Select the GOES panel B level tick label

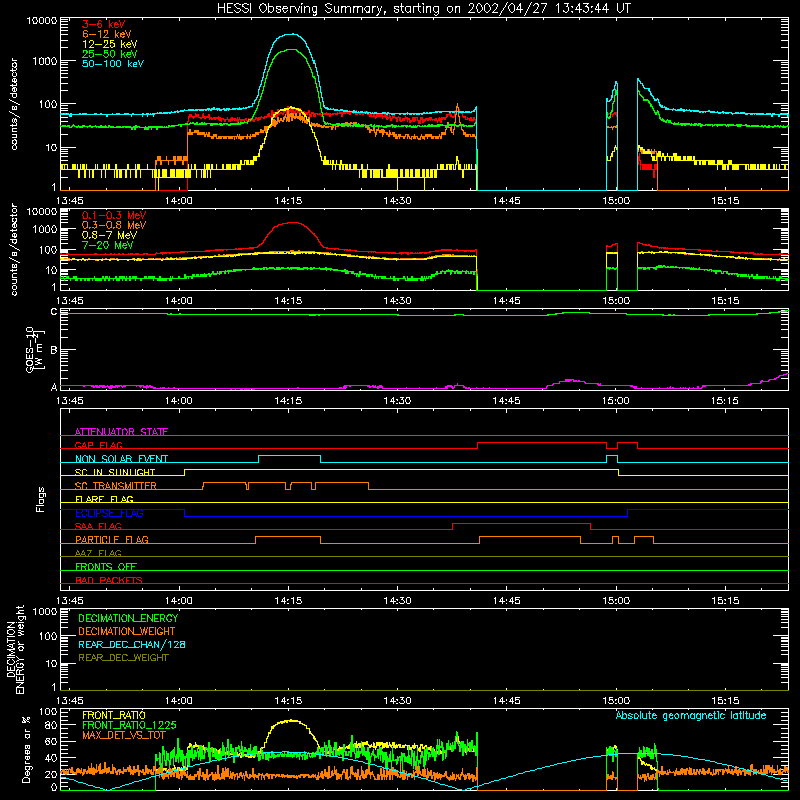pyautogui.click(x=54, y=350)
